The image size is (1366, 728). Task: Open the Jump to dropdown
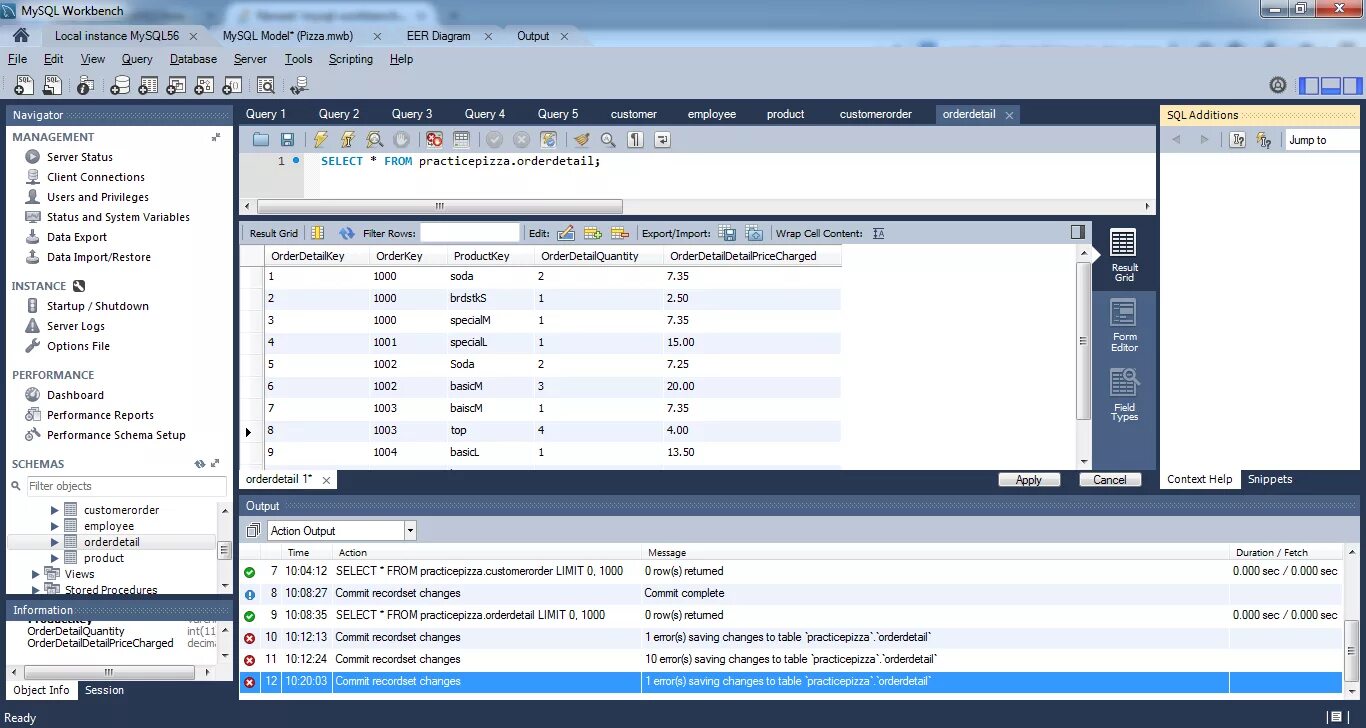pyautogui.click(x=1323, y=140)
